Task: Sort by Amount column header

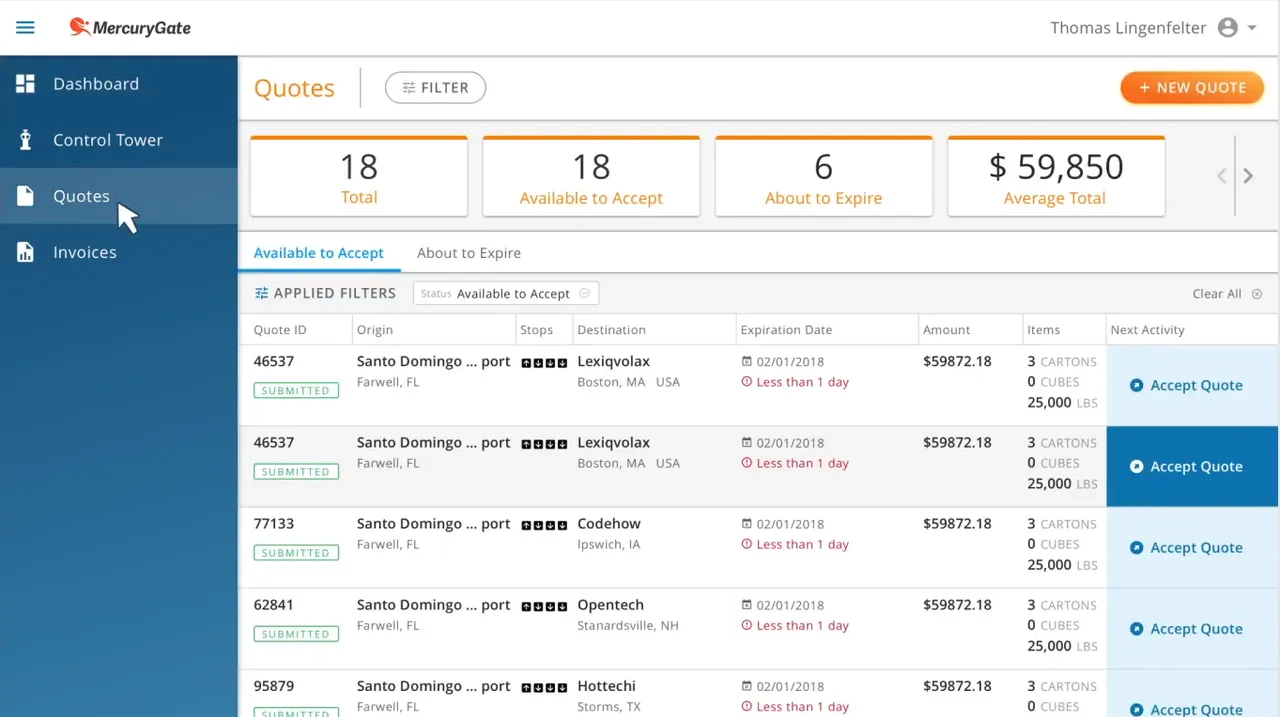Action: pos(947,330)
